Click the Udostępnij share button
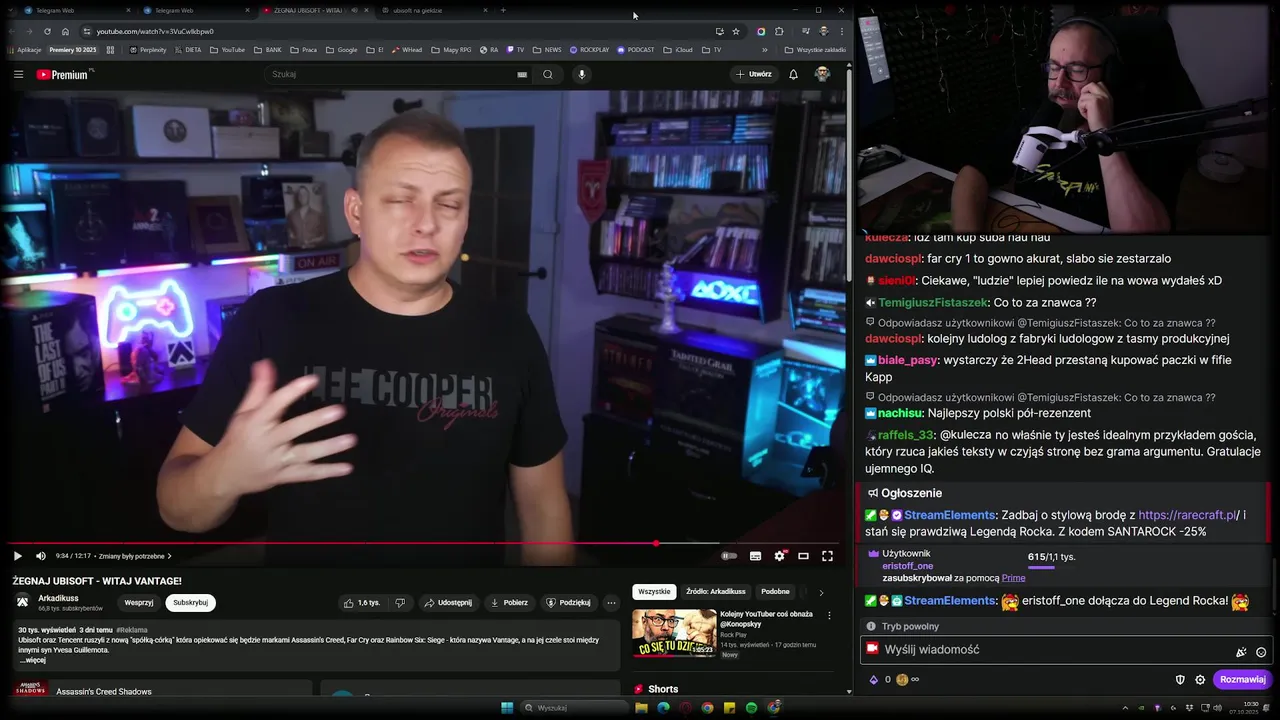 click(x=448, y=603)
